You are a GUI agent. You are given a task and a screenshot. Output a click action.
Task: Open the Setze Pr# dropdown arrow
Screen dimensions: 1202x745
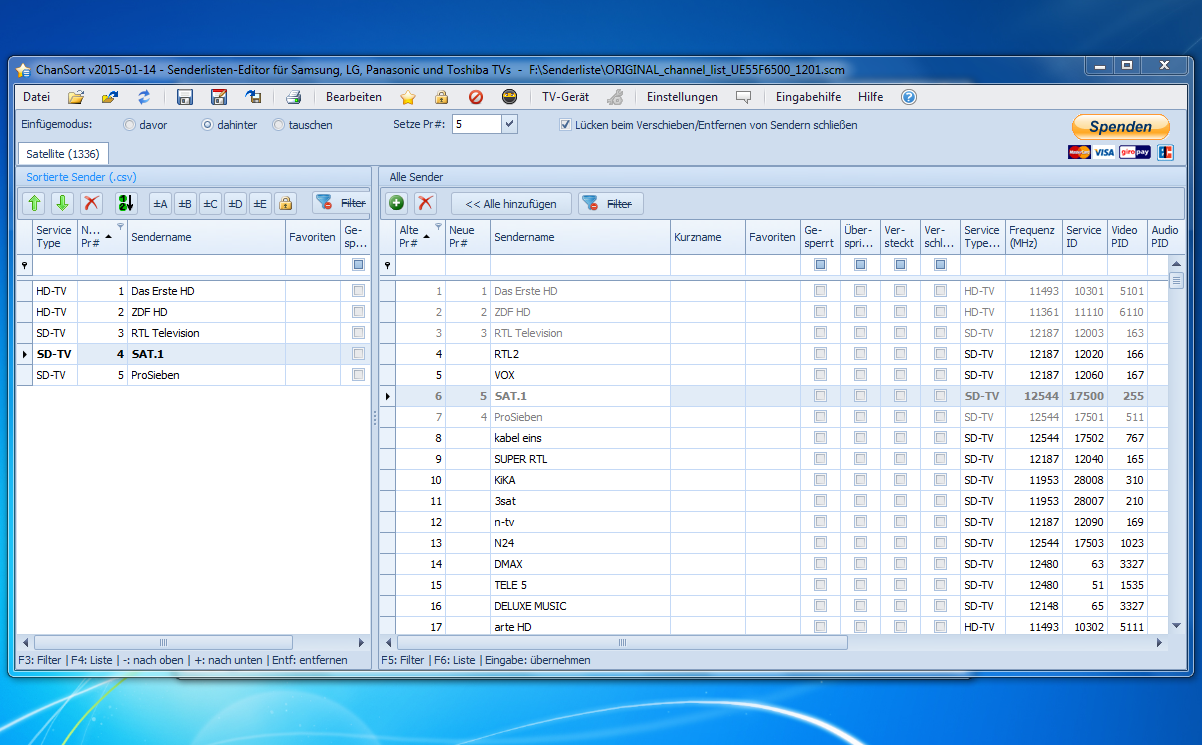click(x=509, y=125)
